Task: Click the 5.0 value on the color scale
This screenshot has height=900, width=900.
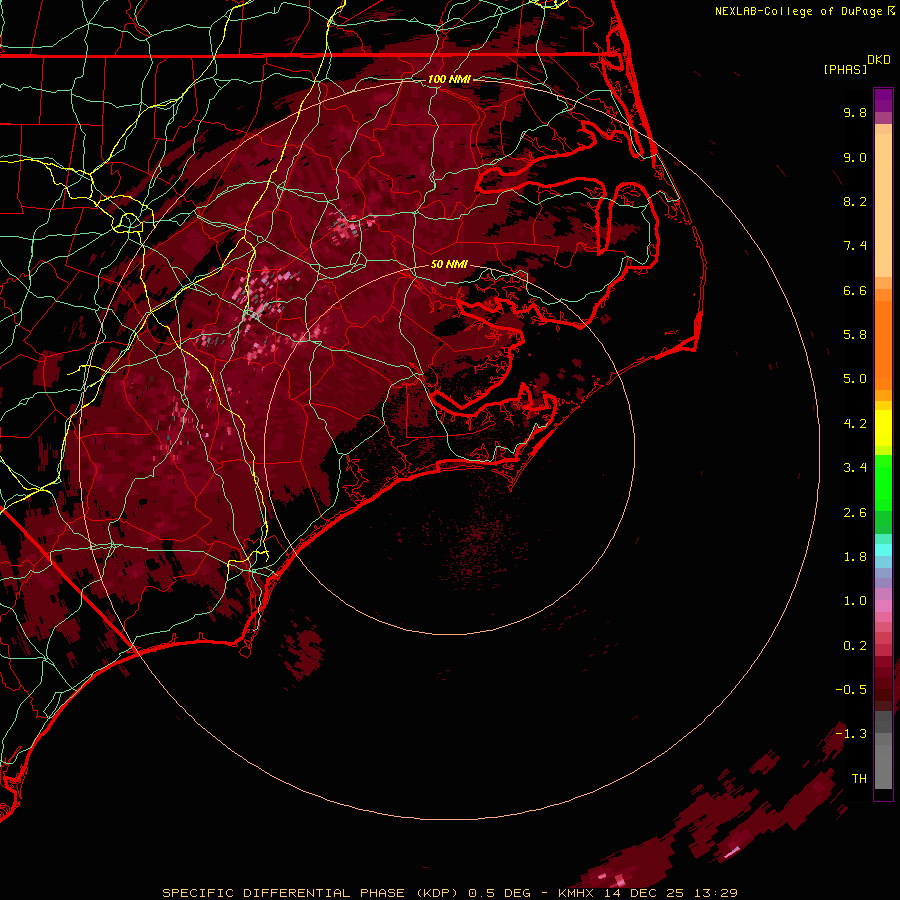Action: [855, 379]
